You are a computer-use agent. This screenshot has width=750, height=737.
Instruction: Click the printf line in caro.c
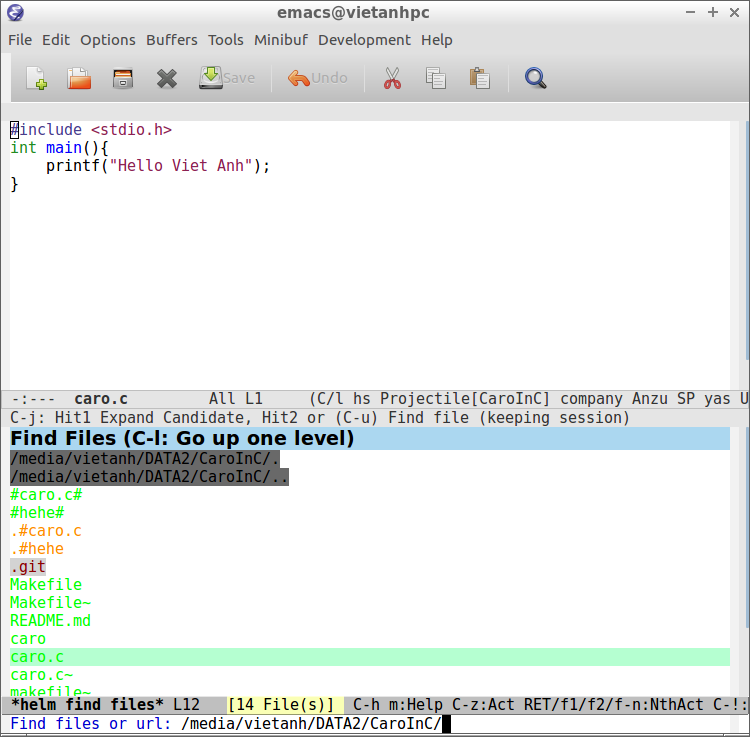tap(158, 166)
